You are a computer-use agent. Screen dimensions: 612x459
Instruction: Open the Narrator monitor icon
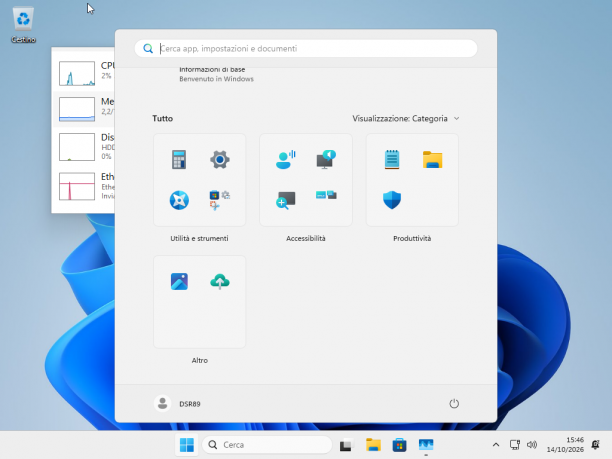(326, 159)
